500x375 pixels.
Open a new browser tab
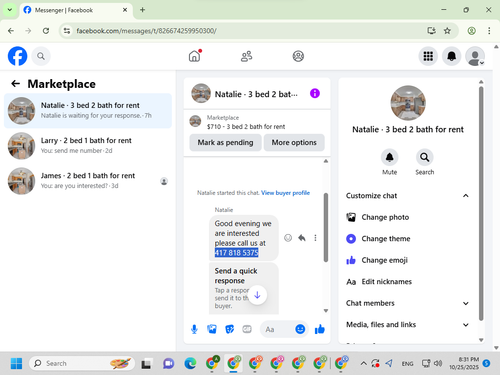point(142,10)
